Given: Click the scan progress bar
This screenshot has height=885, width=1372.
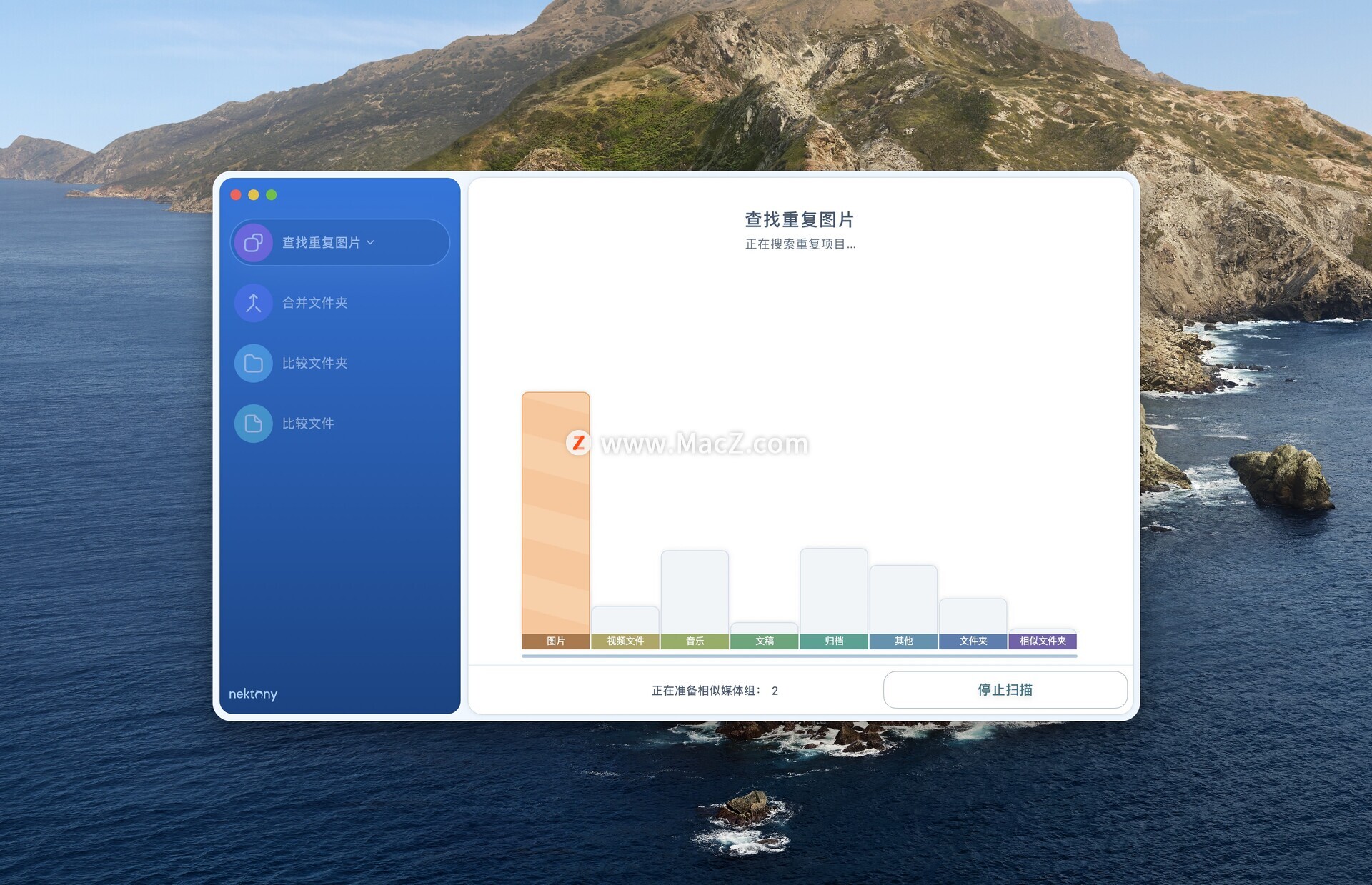Looking at the screenshot, I should point(799,655).
